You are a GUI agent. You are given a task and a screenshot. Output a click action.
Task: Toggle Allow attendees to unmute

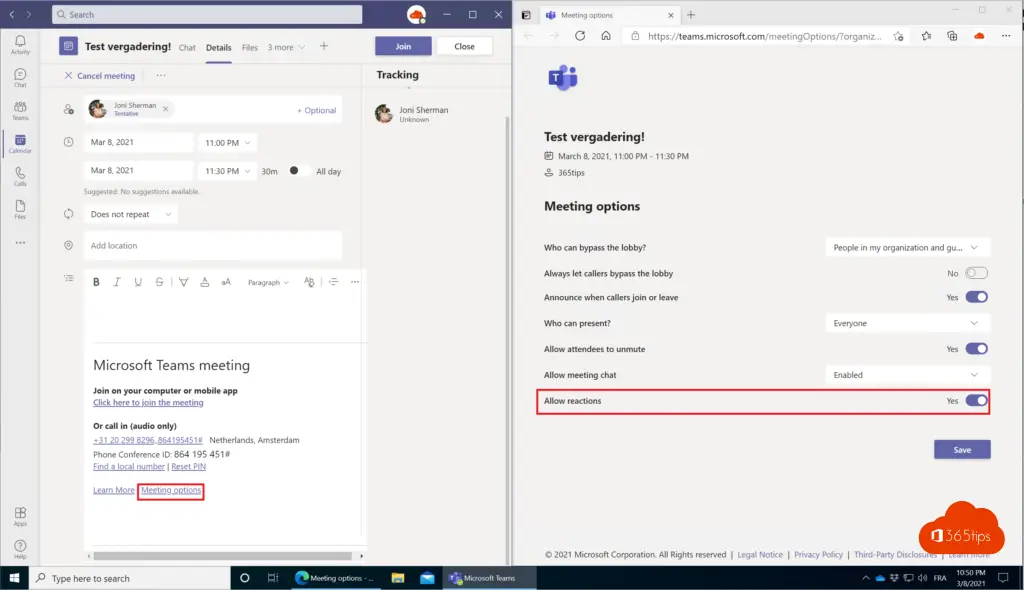coord(976,349)
